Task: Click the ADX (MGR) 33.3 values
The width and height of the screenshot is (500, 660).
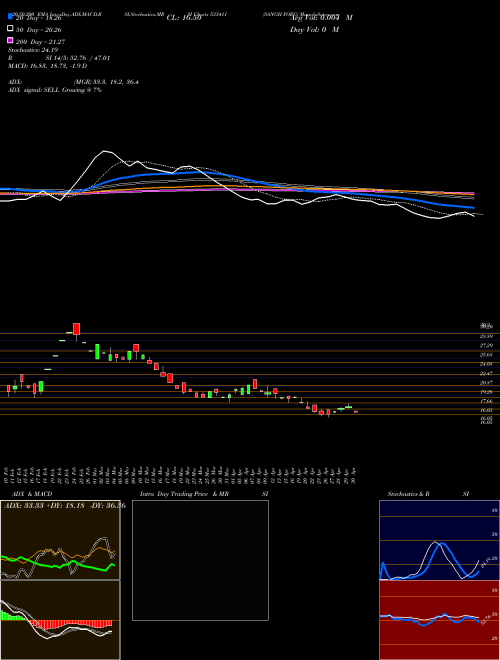Action: click(74, 82)
